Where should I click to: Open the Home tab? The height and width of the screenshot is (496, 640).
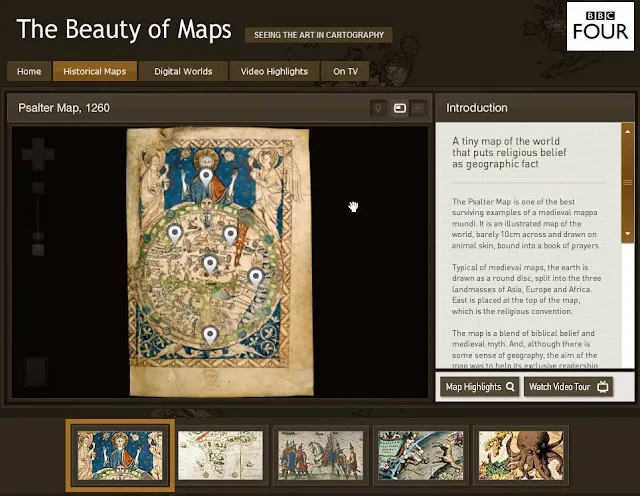[x=29, y=71]
